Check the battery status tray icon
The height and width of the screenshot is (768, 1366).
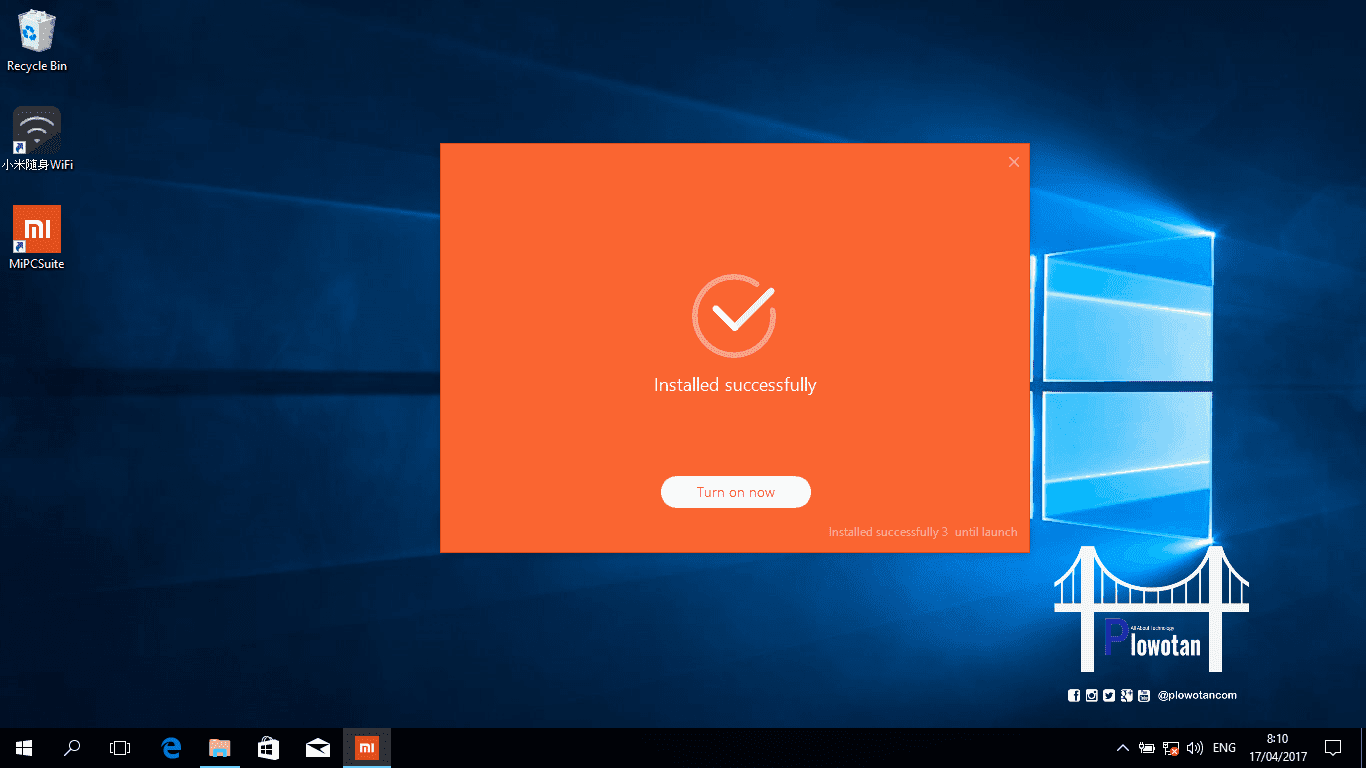(x=1146, y=747)
